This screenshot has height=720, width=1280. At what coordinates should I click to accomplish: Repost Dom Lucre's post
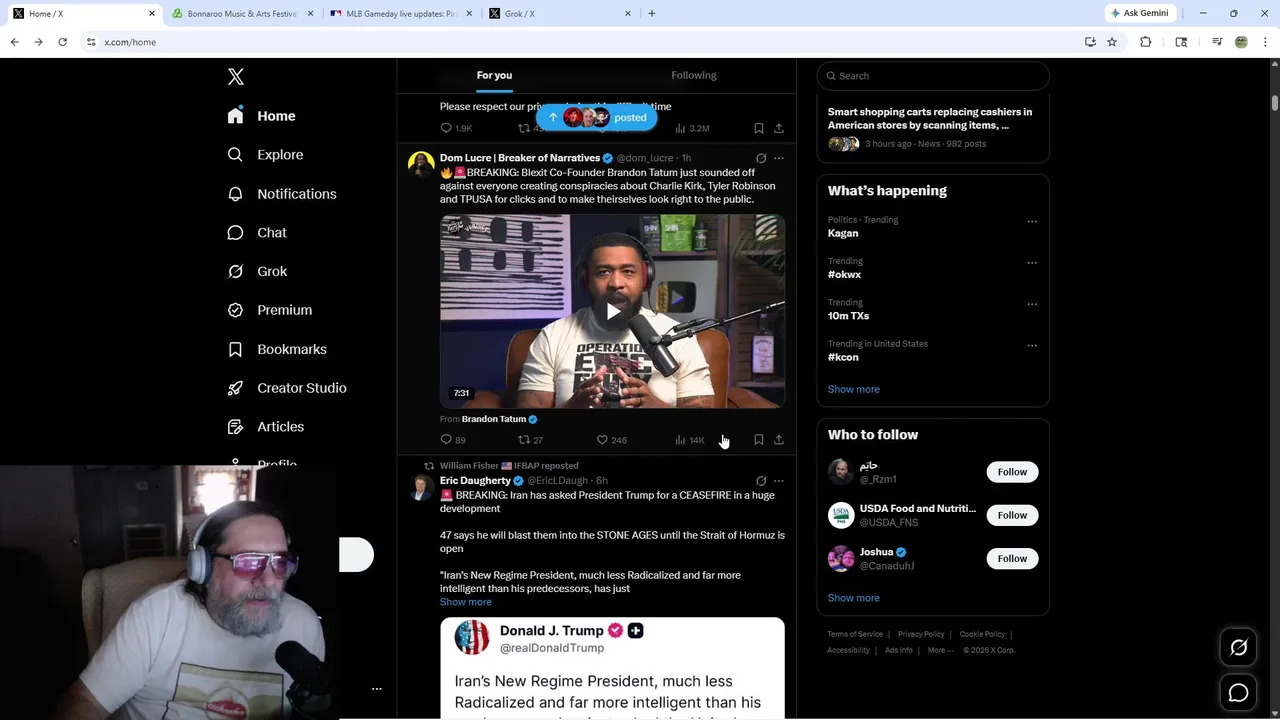530,440
